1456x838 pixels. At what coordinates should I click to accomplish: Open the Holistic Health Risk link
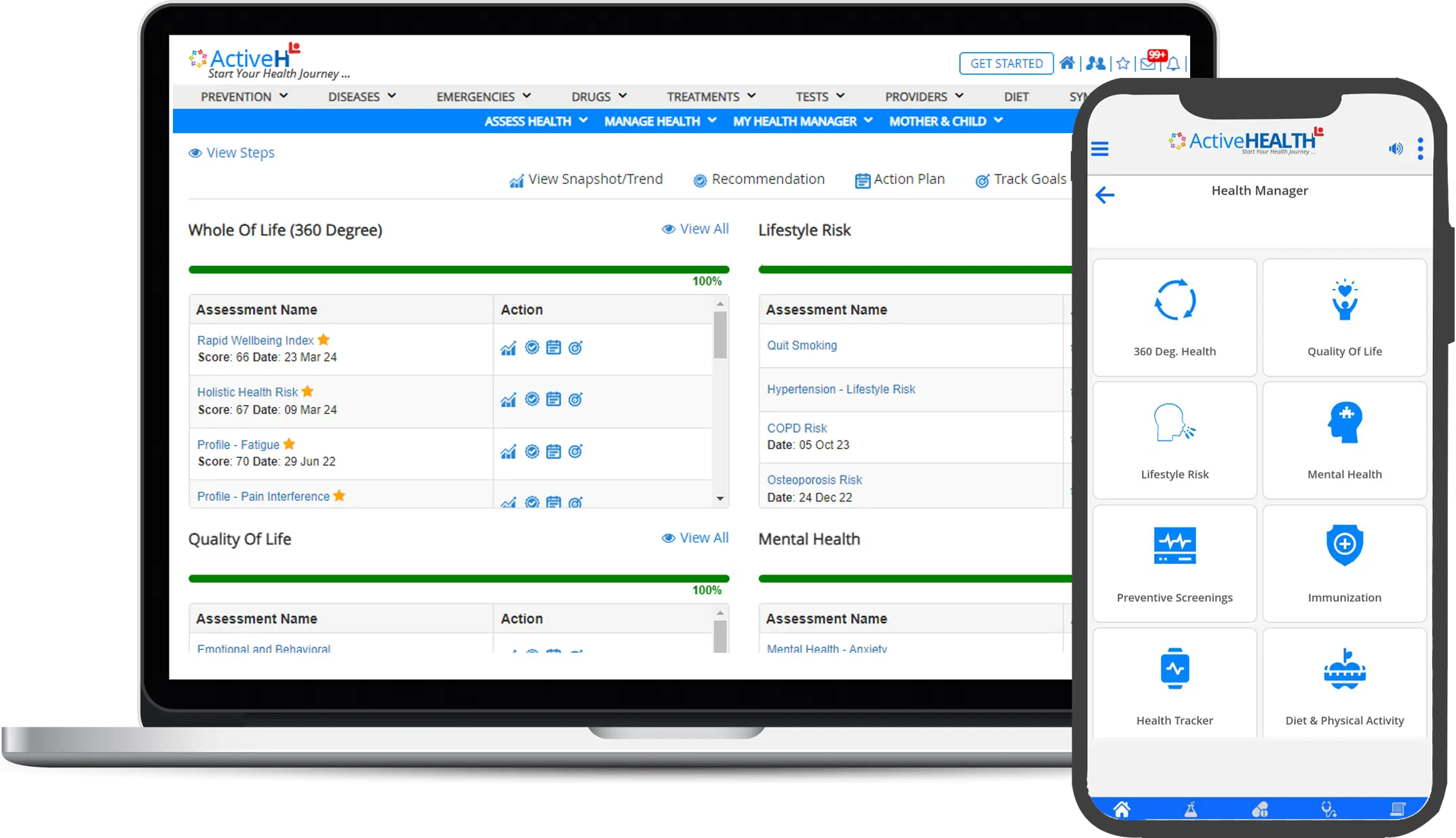[248, 392]
